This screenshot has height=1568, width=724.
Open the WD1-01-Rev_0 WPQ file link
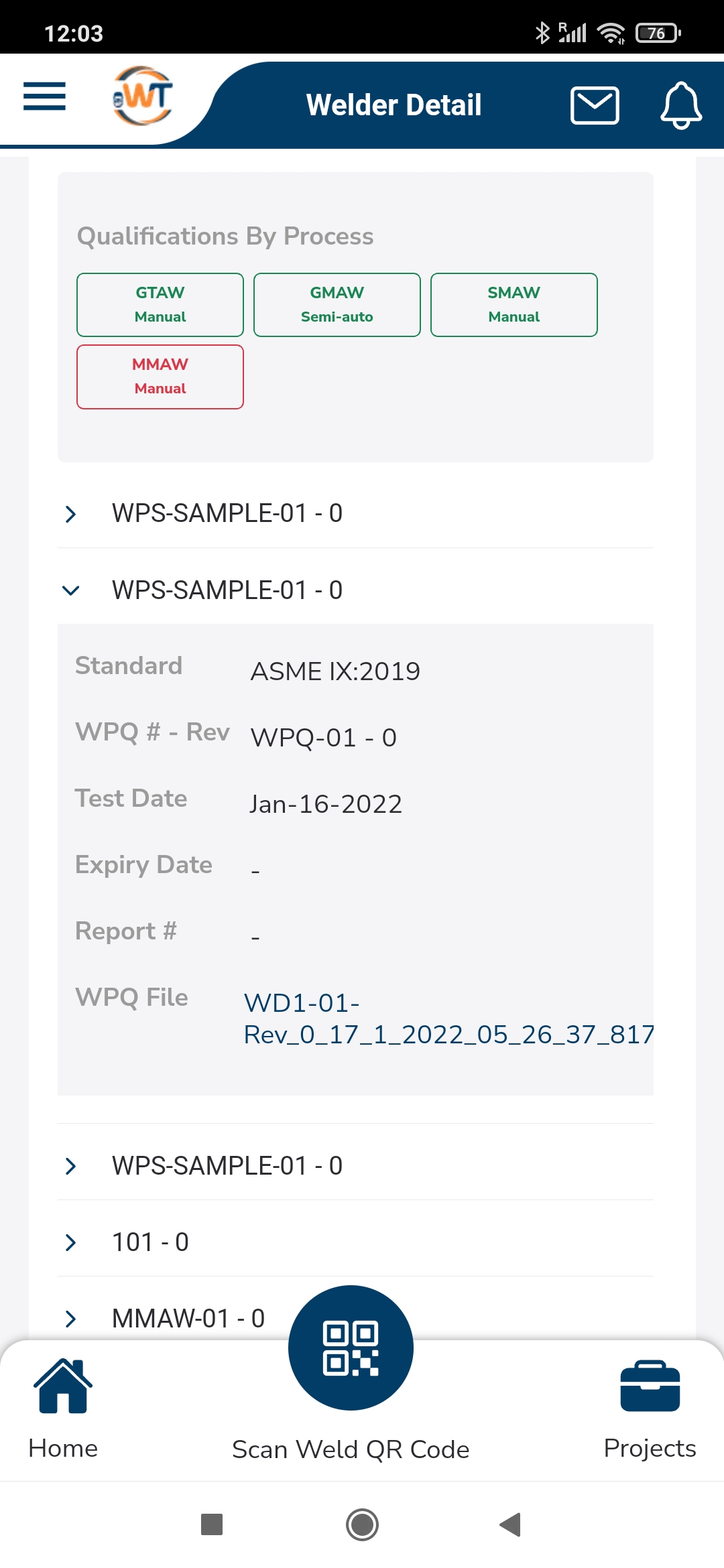[x=448, y=1019]
